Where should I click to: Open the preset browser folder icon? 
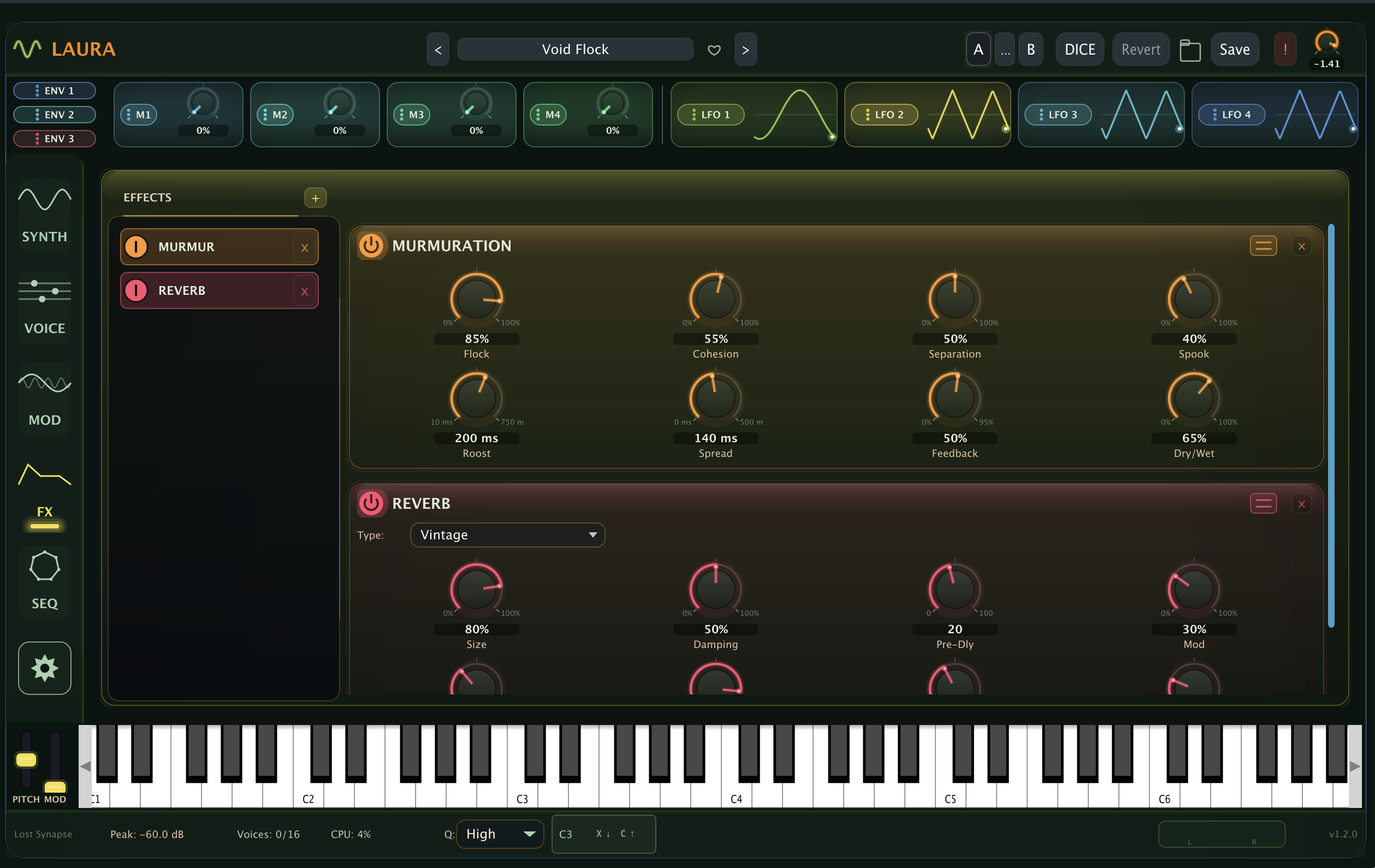(1190, 50)
